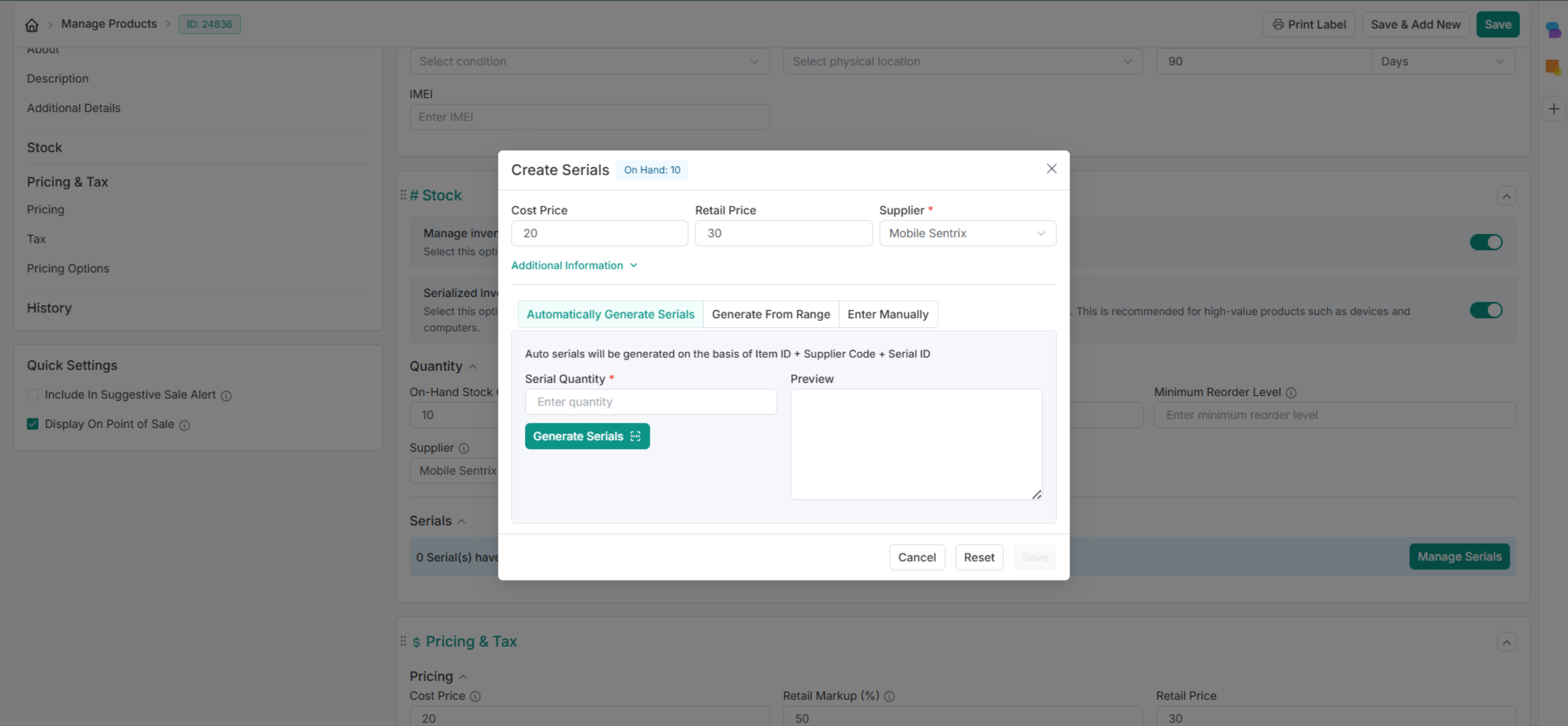Viewport: 1568px width, 726px height.
Task: Expand Additional Information section
Action: [574, 265]
